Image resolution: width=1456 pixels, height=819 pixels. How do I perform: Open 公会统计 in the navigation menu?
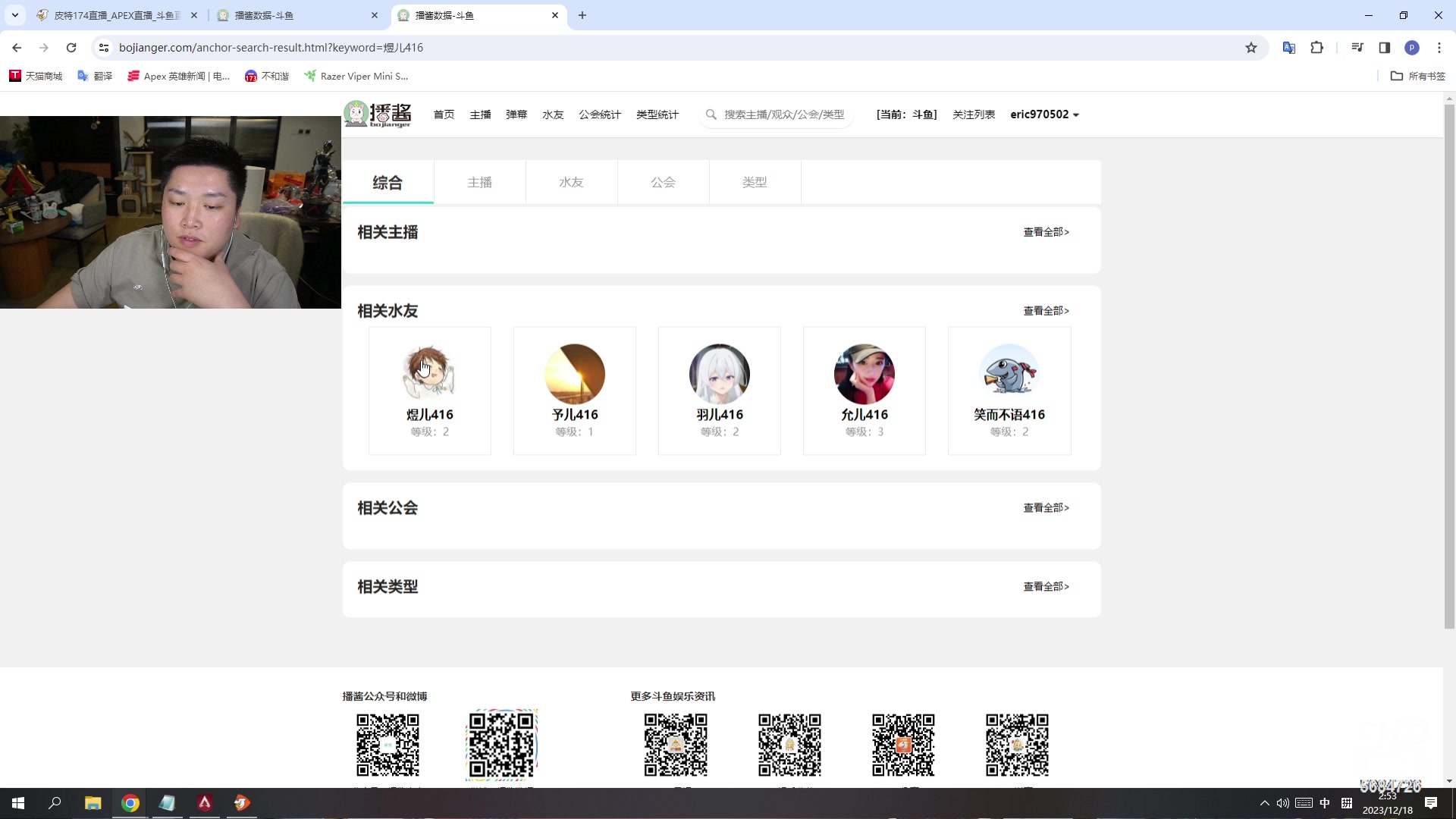pos(599,115)
